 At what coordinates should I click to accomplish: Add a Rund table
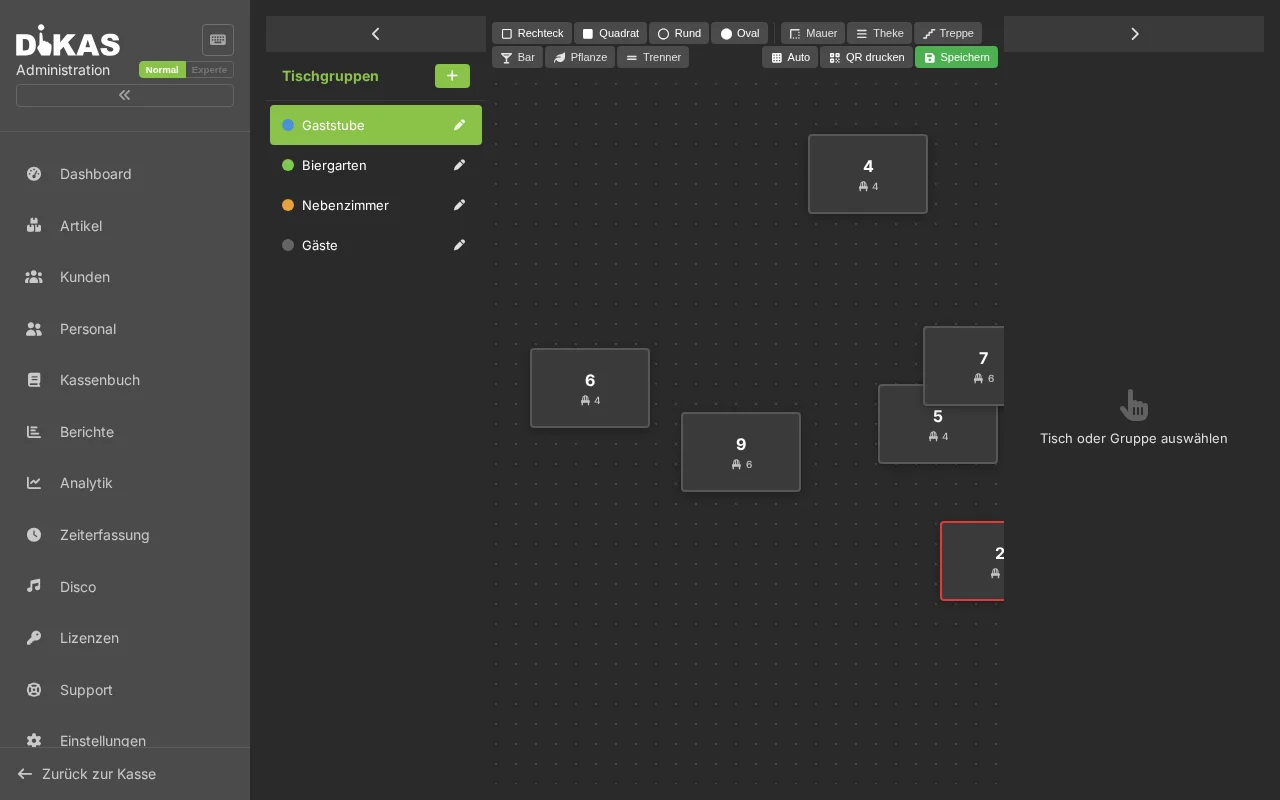click(679, 33)
